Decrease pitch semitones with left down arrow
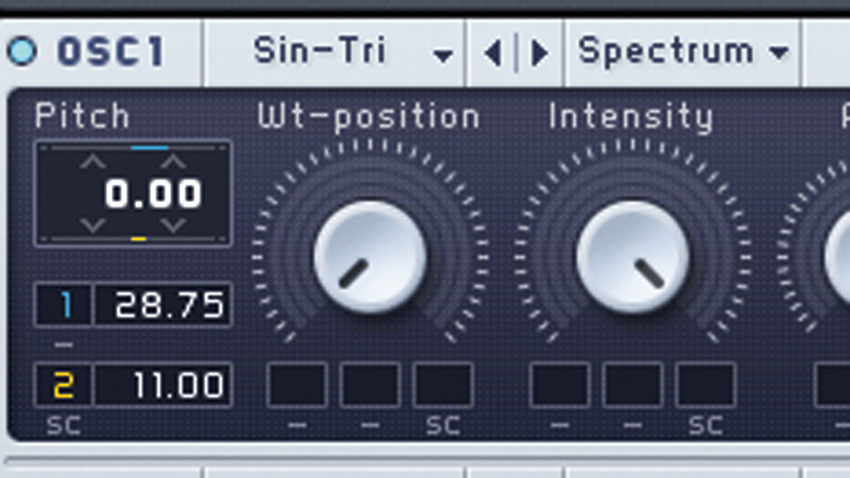The width and height of the screenshot is (850, 478). pyautogui.click(x=93, y=225)
